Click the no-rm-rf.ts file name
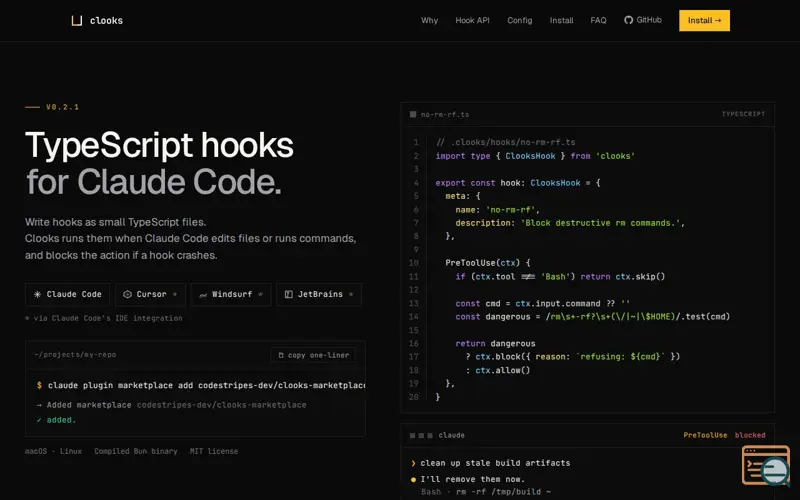 click(445, 114)
